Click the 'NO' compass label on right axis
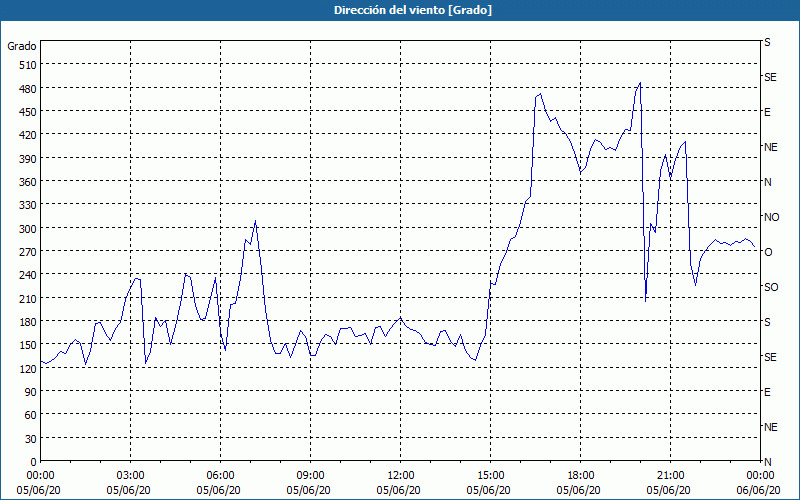Image resolution: width=800 pixels, height=500 pixels. click(771, 217)
